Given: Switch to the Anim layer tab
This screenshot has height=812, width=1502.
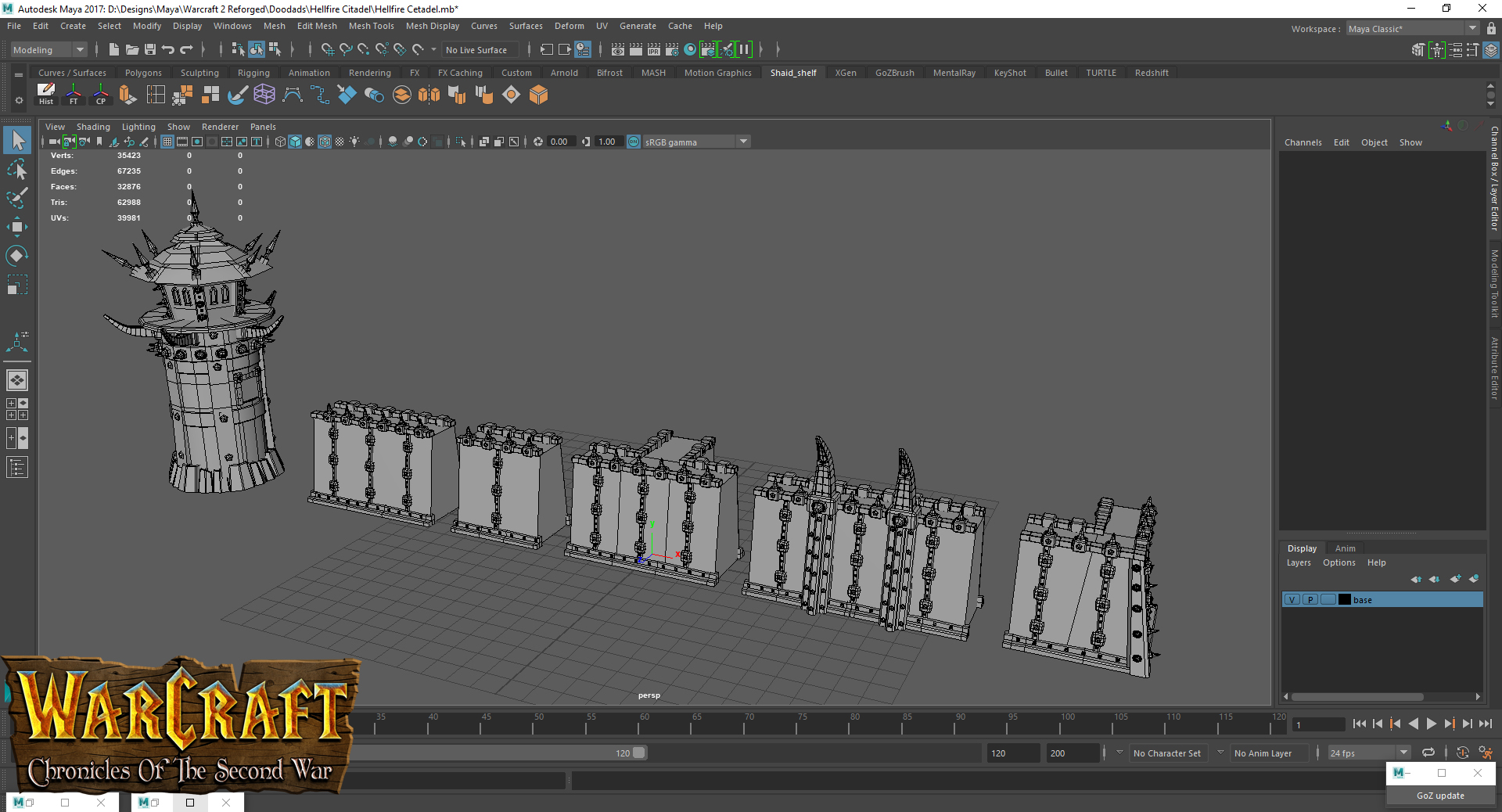Looking at the screenshot, I should pos(1345,548).
